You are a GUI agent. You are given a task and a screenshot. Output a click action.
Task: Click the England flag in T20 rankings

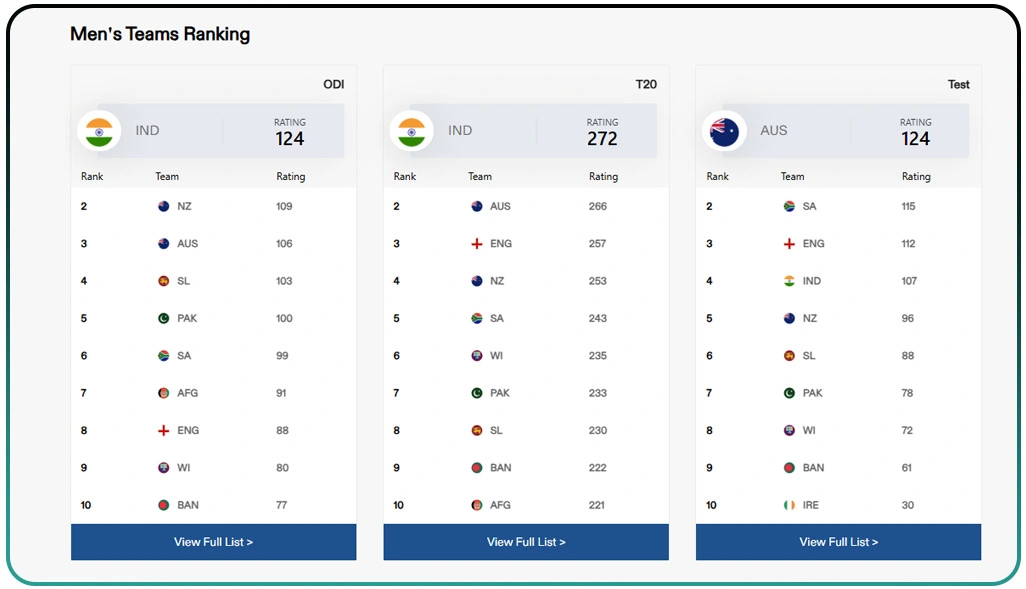point(477,244)
